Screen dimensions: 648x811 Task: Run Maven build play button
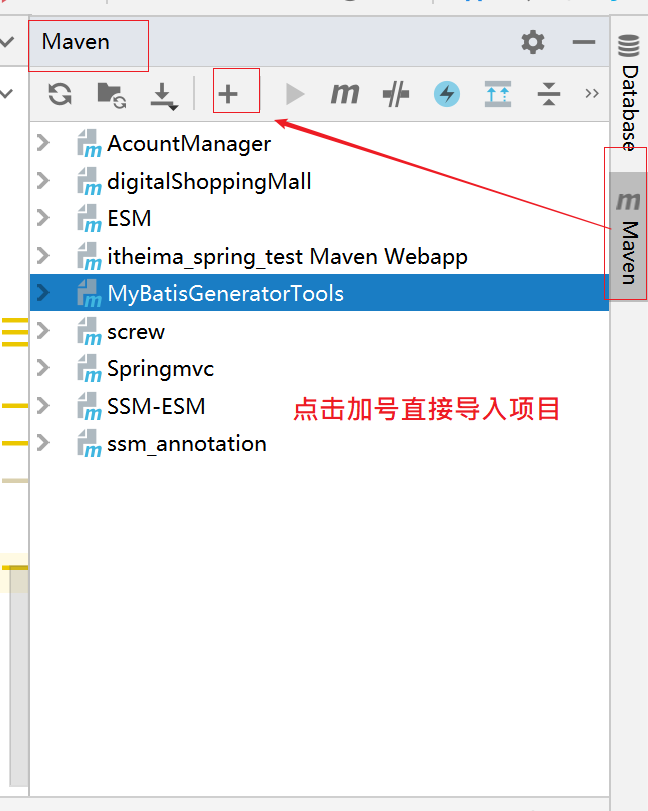295,95
